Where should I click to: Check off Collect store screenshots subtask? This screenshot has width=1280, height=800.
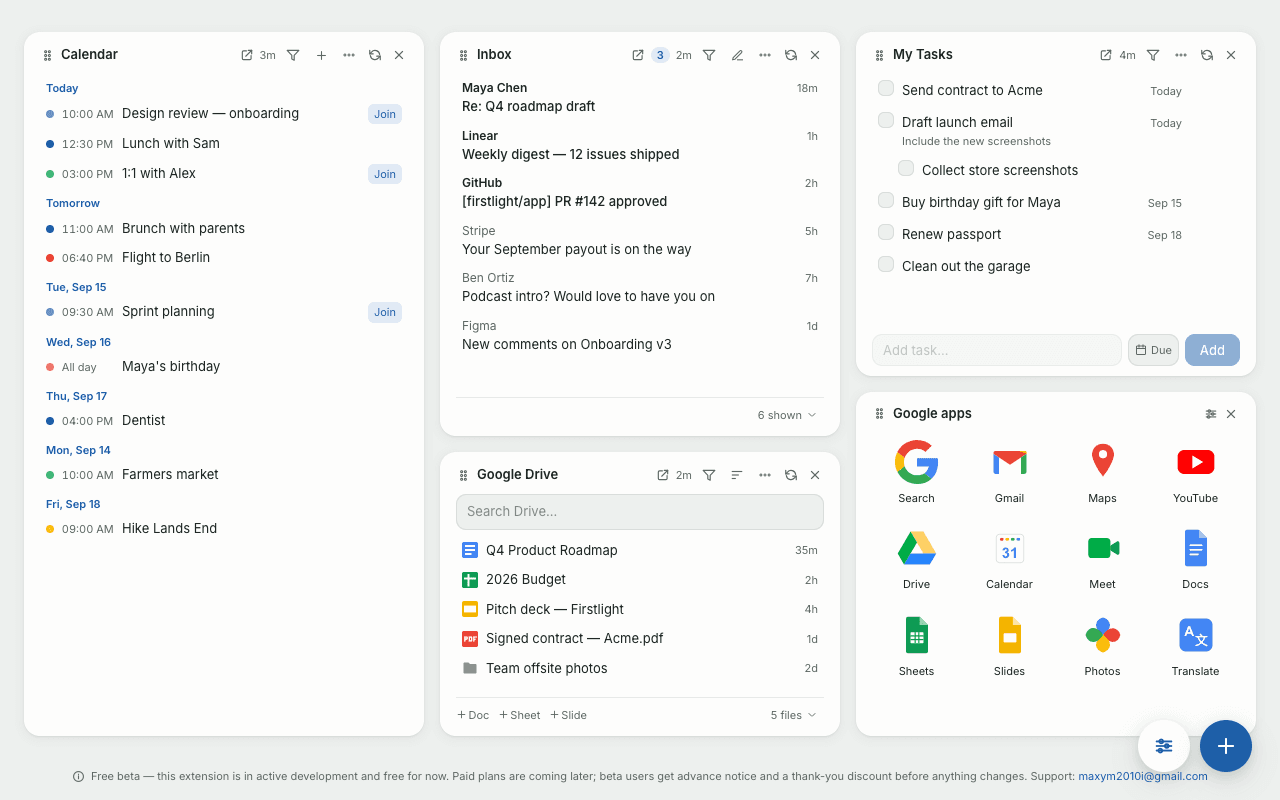tap(906, 169)
